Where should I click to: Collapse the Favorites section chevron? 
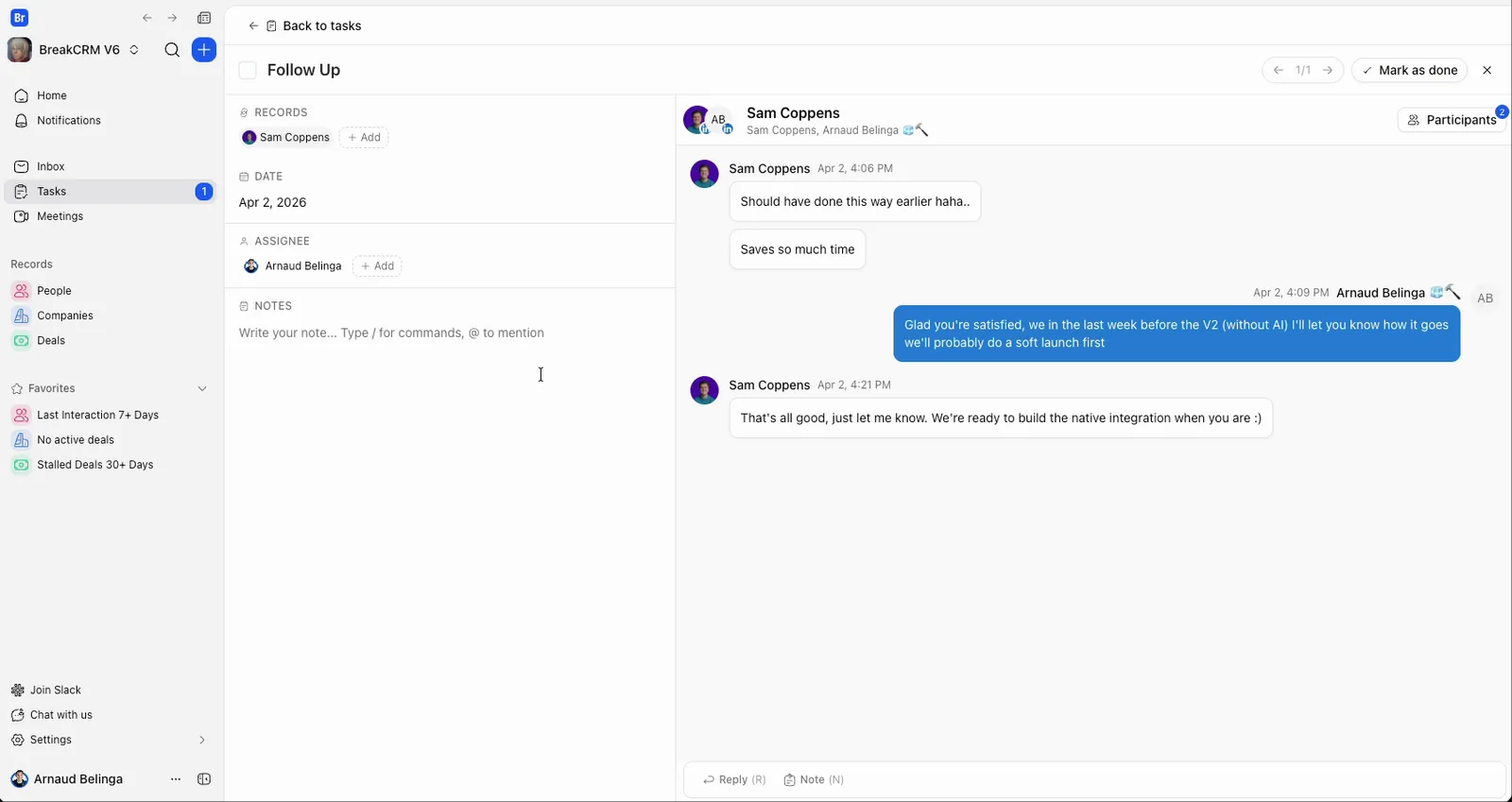pos(202,388)
